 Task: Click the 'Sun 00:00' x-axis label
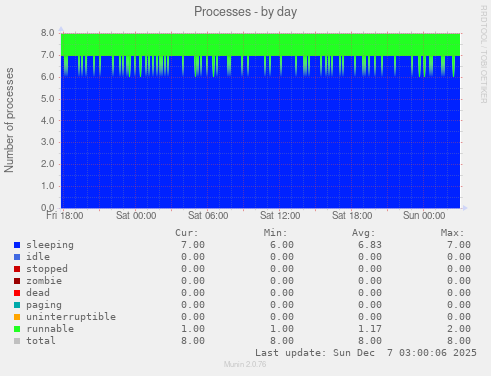click(x=424, y=216)
